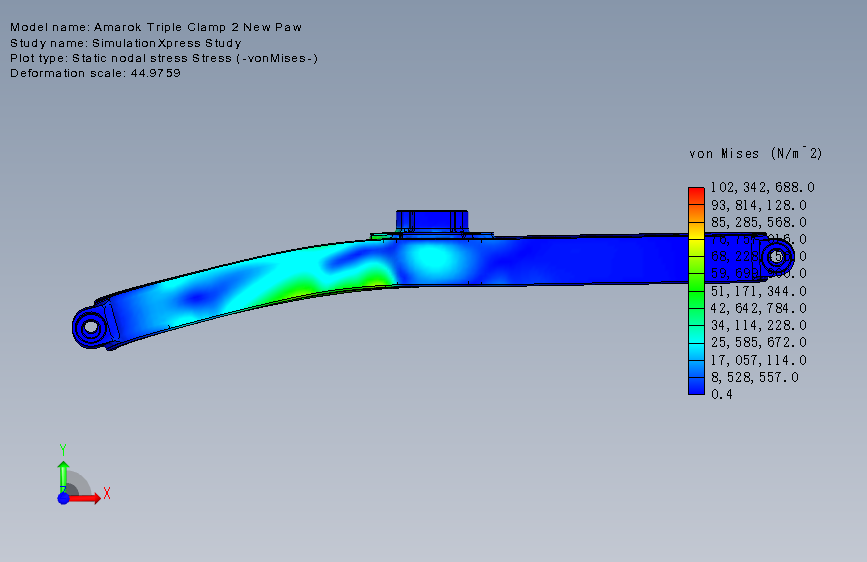Viewport: 867px width, 562px height.
Task: Click legend value 93,814,128.0
Action: point(759,205)
